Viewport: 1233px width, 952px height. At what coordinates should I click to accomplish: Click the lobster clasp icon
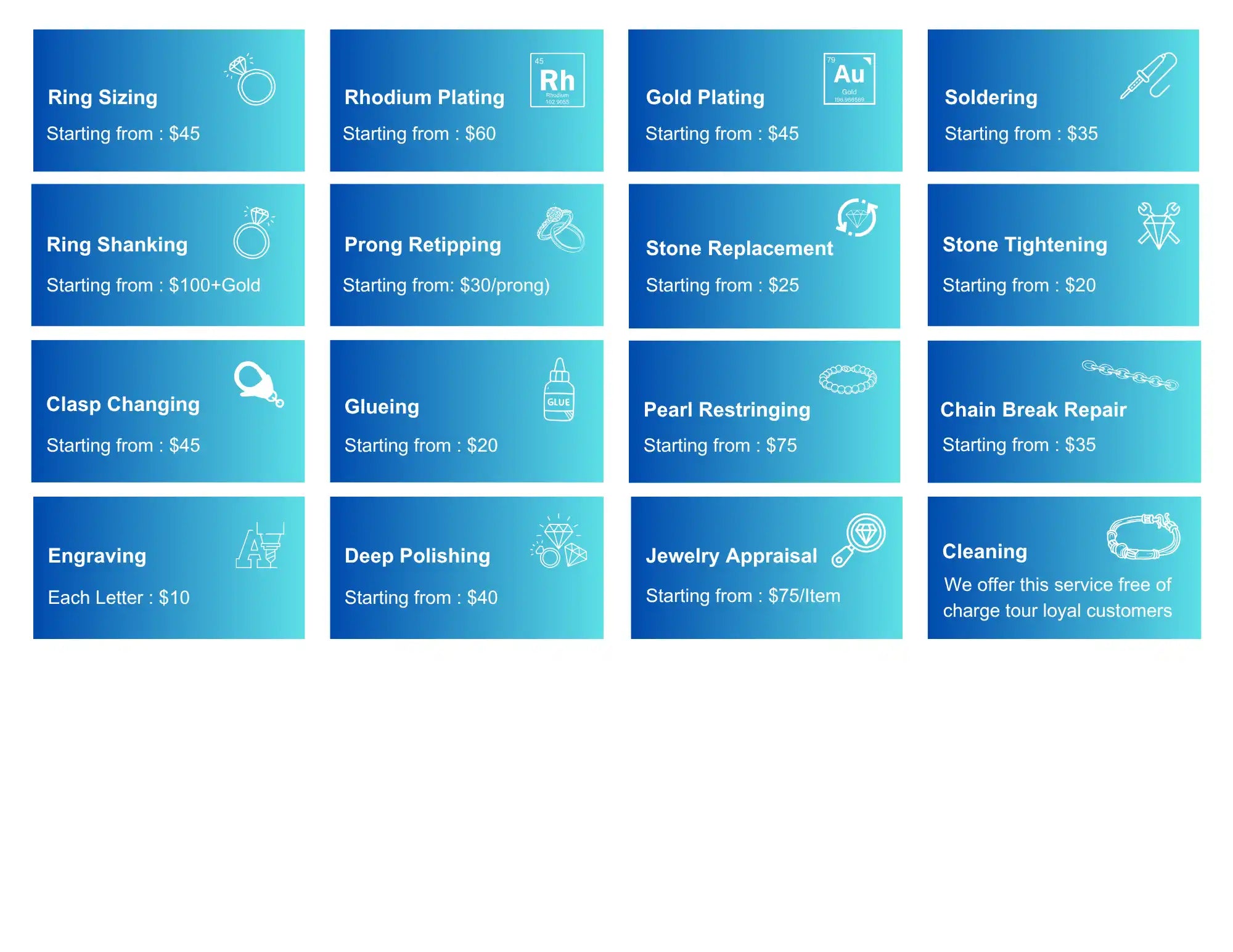(x=258, y=384)
